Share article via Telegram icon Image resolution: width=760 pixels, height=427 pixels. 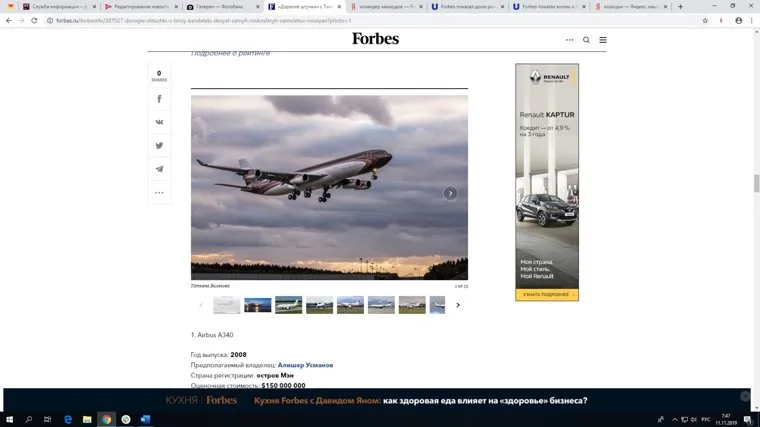click(x=159, y=169)
